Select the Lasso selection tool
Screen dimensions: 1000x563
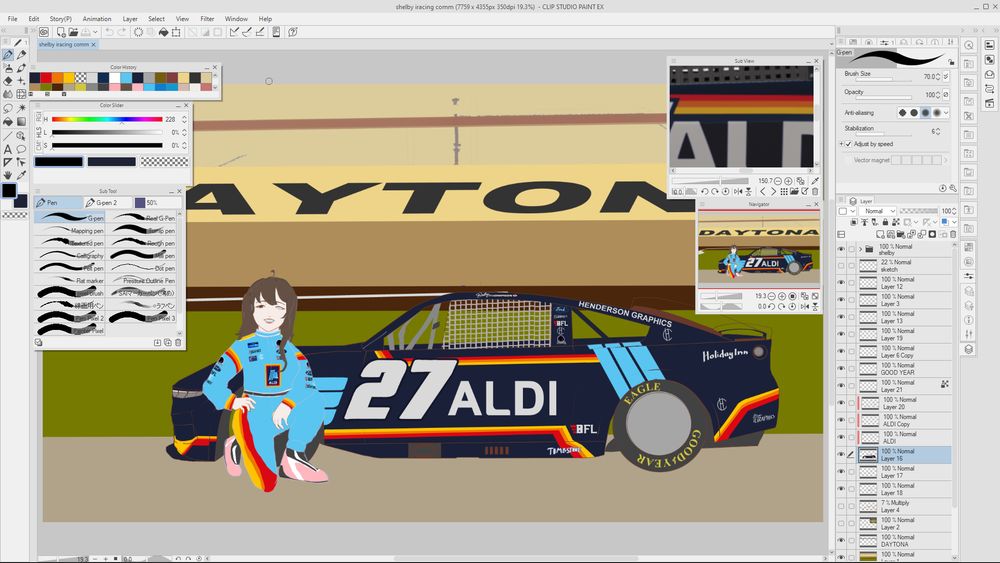click(x=8, y=108)
